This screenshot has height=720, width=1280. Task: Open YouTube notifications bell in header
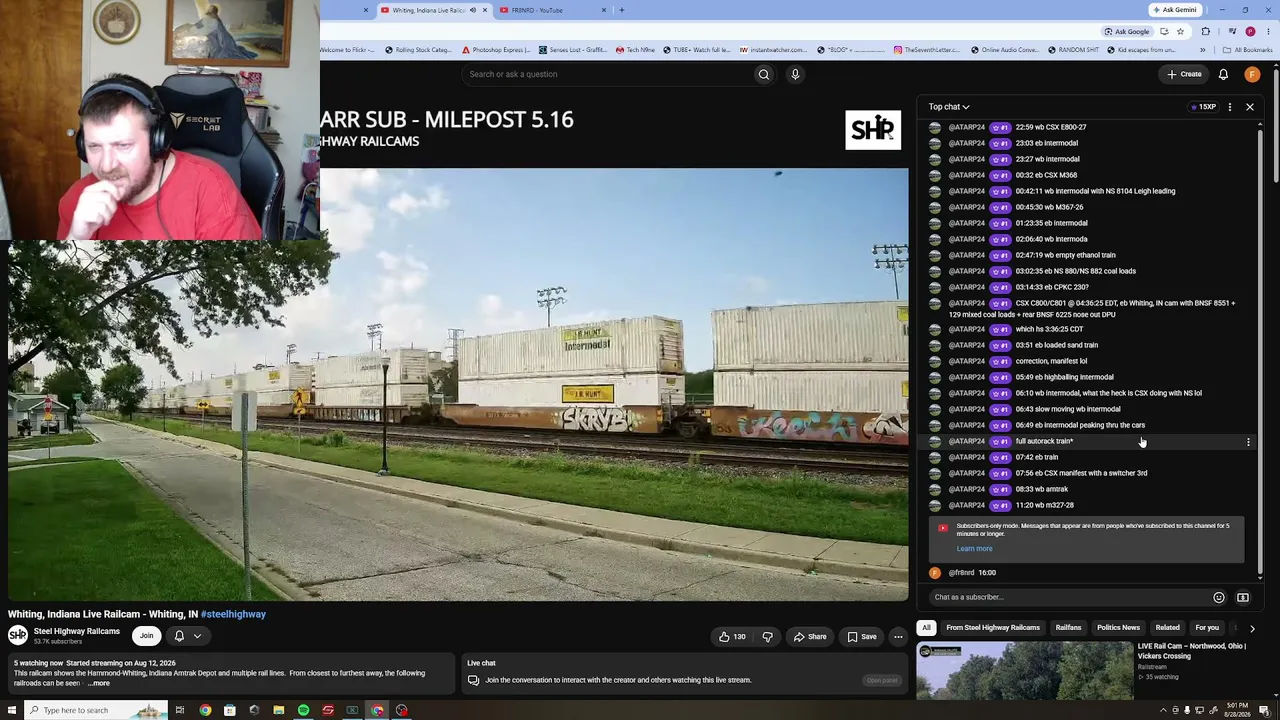(x=1223, y=74)
